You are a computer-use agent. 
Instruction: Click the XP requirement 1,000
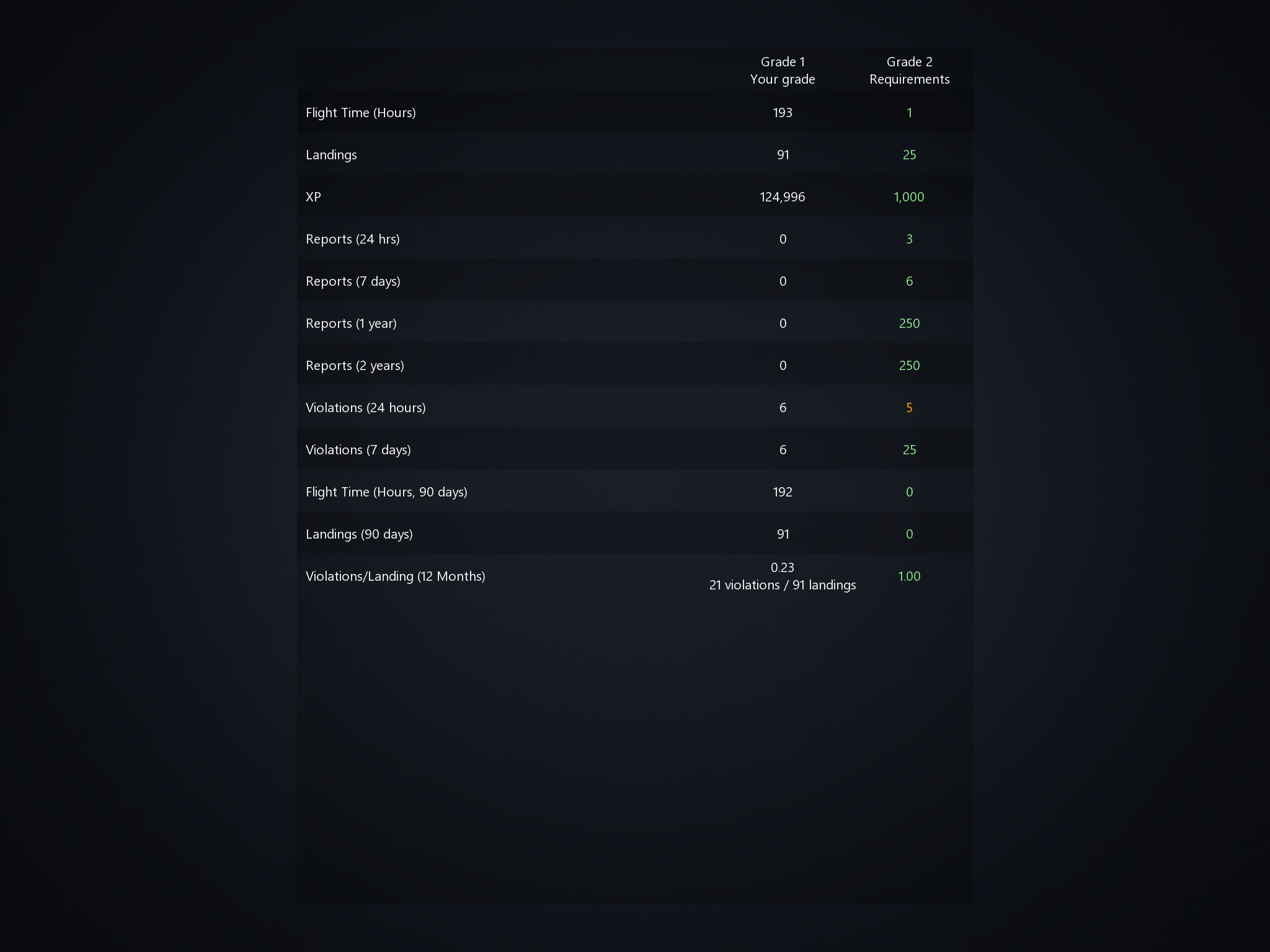pyautogui.click(x=909, y=197)
